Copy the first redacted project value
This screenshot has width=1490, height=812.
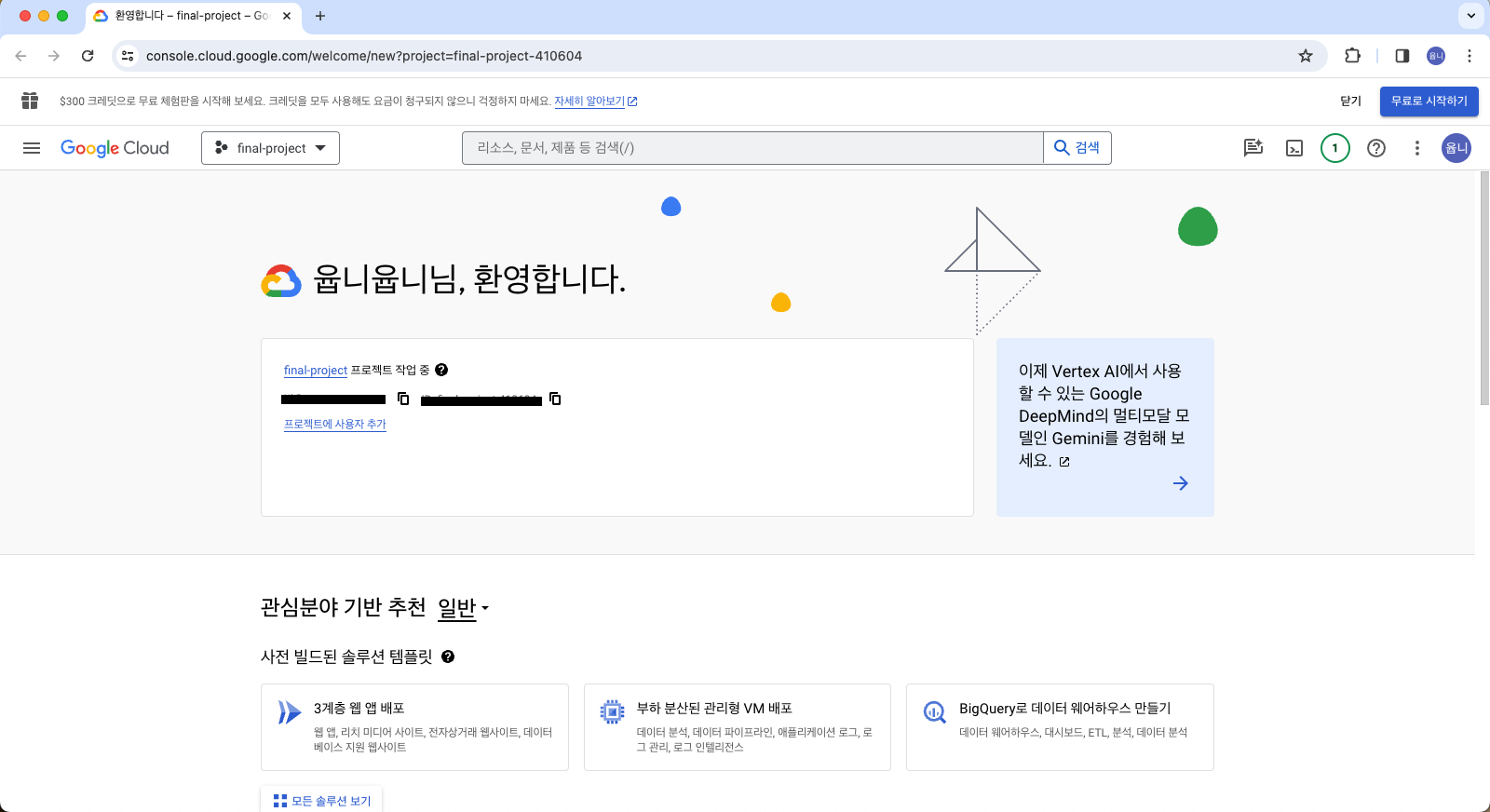pos(403,399)
